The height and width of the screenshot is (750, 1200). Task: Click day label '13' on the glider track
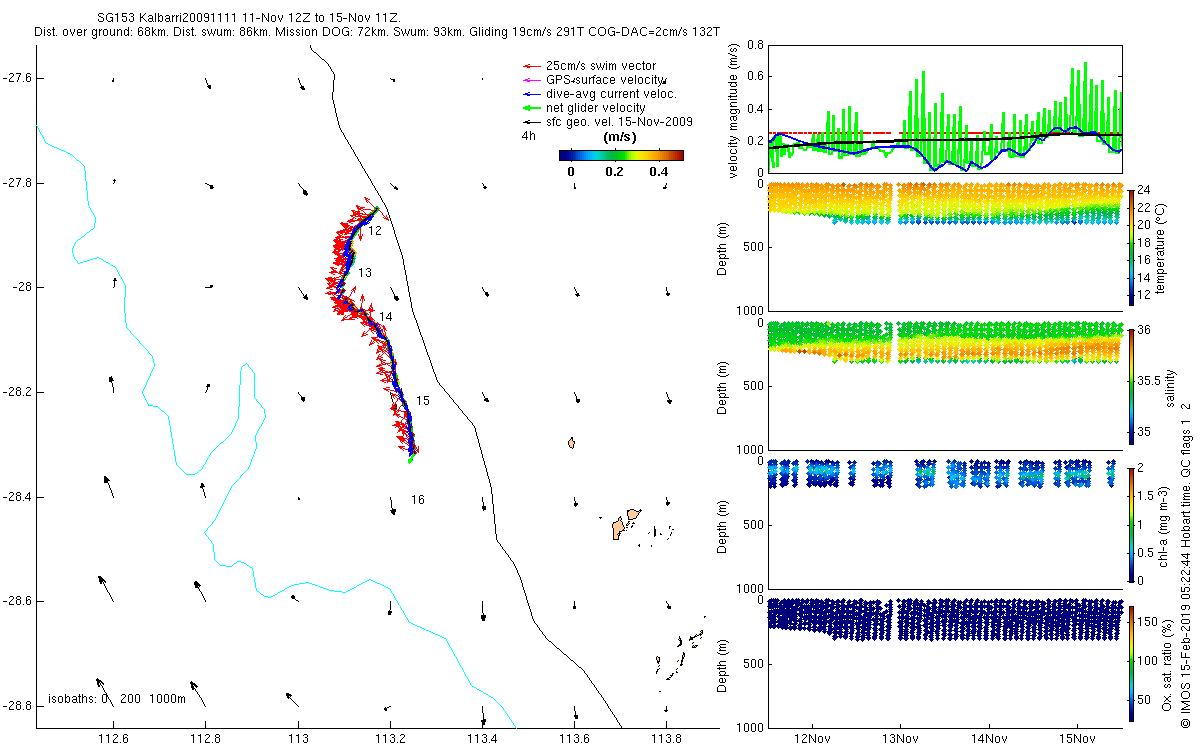(365, 273)
